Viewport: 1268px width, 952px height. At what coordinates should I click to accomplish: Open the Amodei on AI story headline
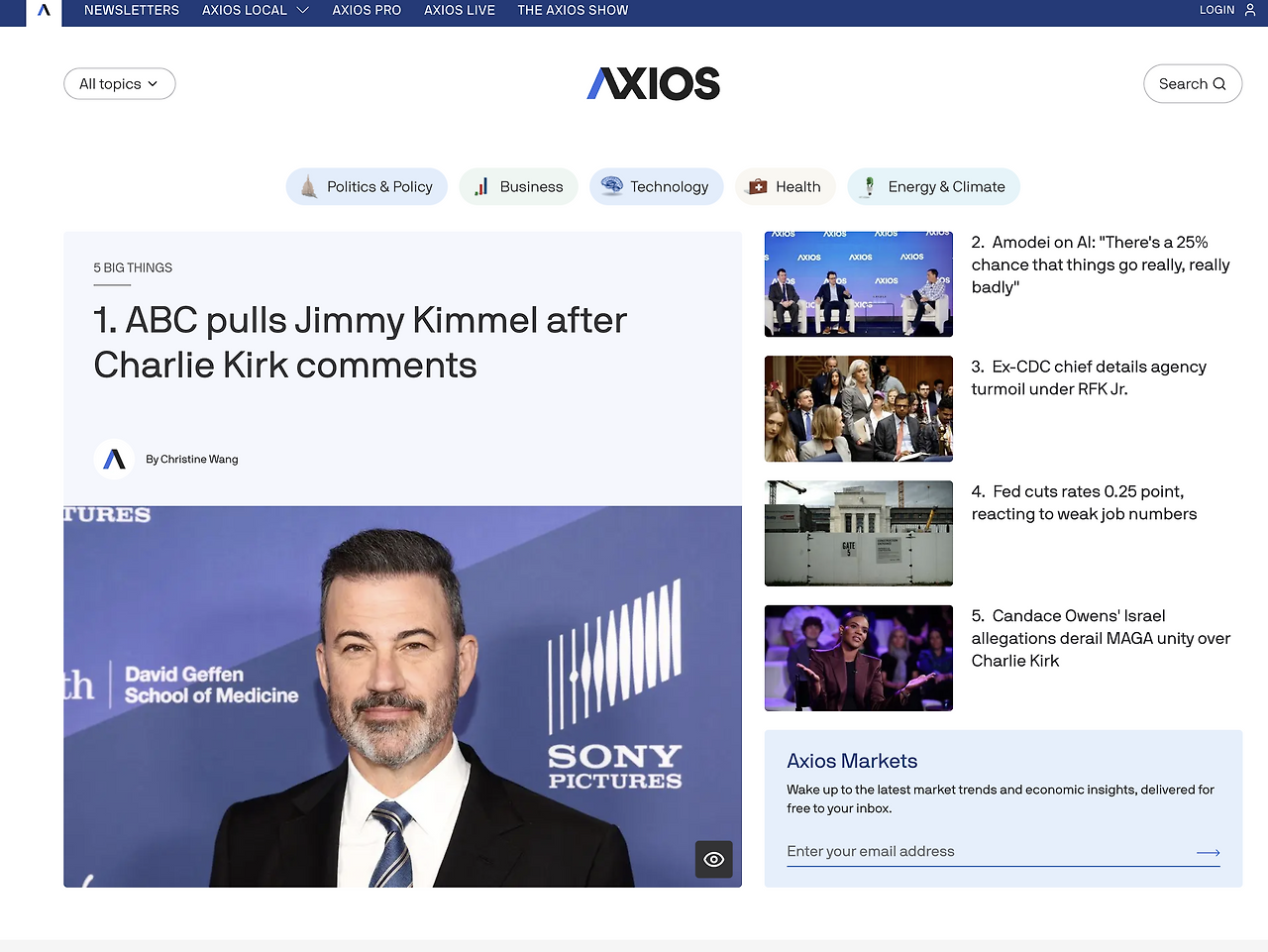coord(1101,264)
